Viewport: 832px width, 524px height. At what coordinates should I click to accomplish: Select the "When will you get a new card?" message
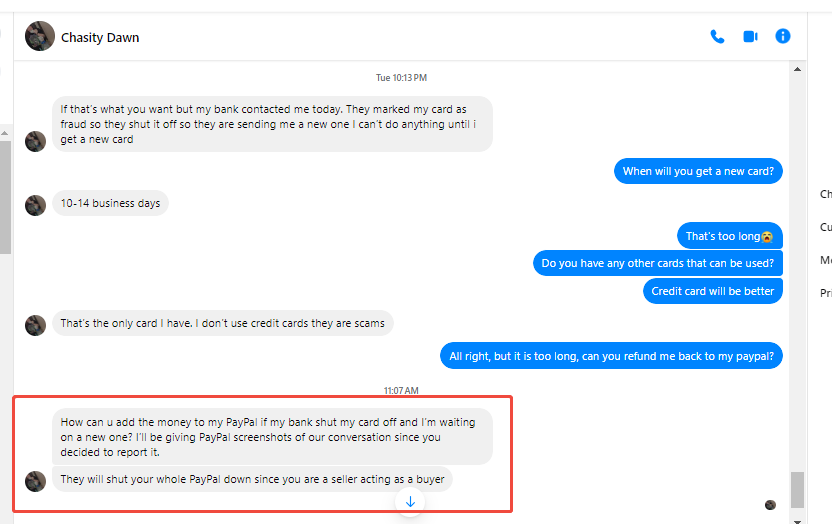pos(697,171)
